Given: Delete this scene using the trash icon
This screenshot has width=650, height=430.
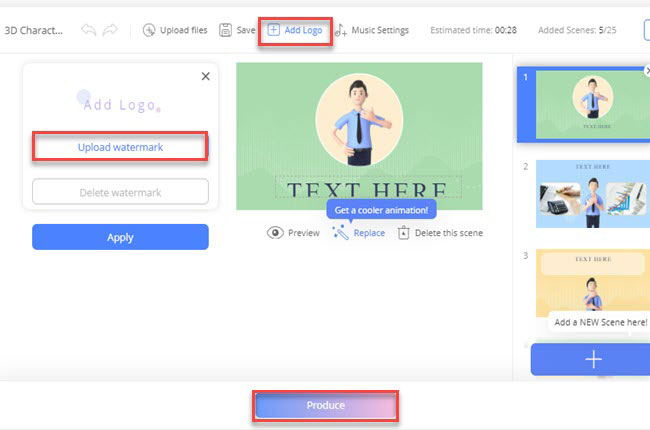Looking at the screenshot, I should coord(403,233).
